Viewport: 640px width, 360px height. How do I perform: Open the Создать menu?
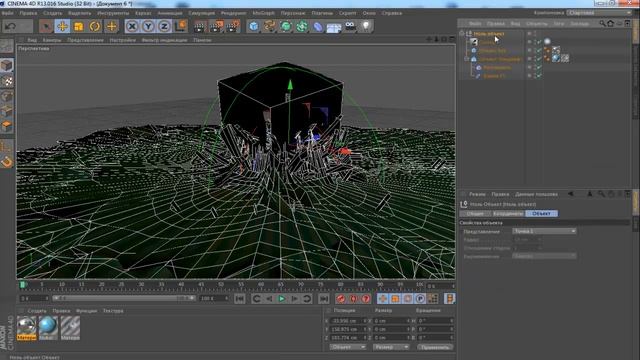tap(52, 13)
